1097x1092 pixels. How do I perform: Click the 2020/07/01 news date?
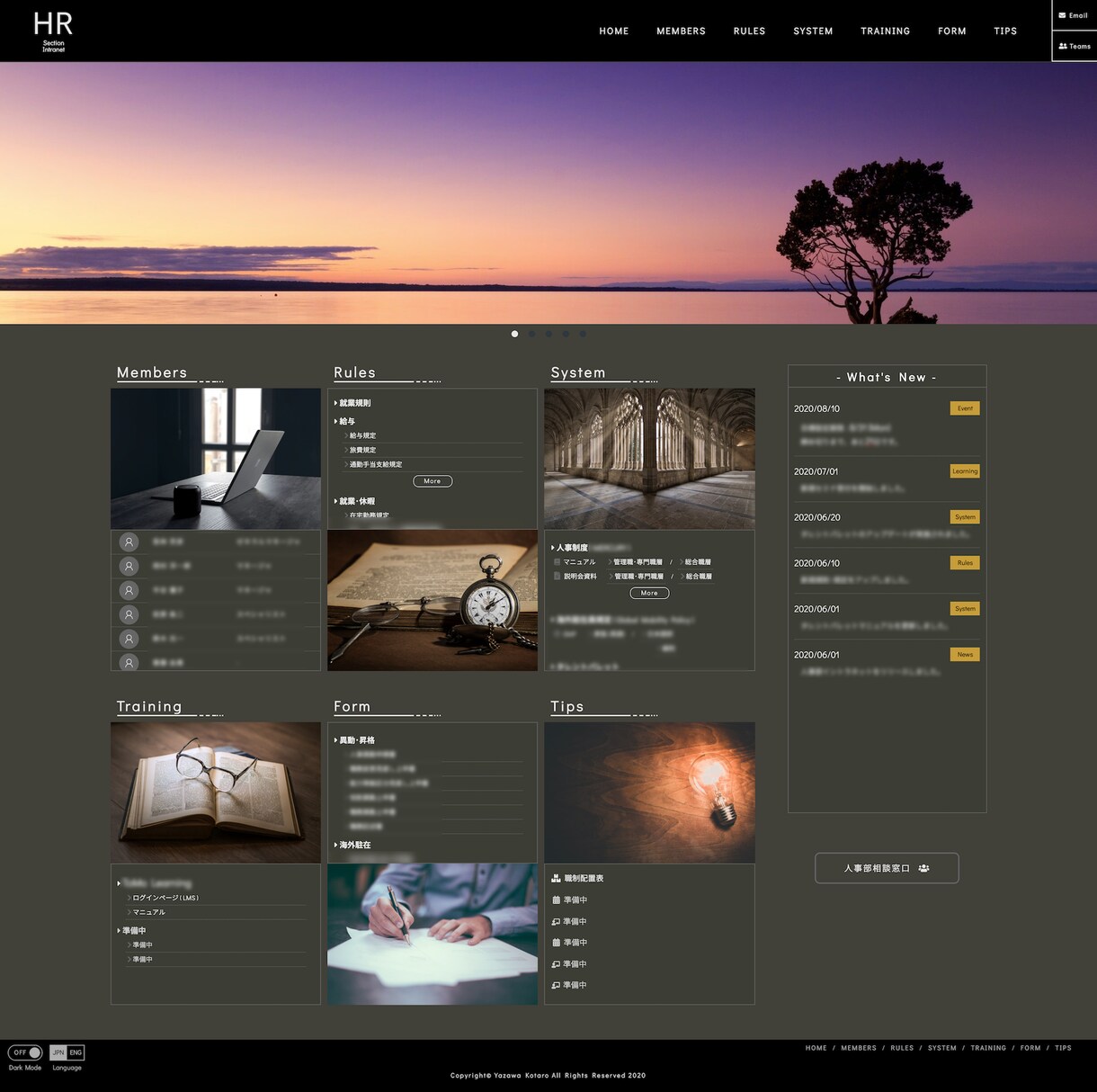[816, 472]
